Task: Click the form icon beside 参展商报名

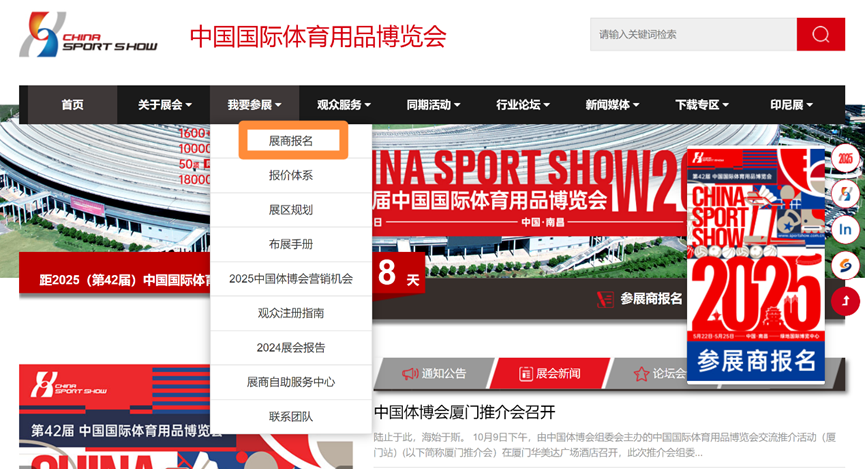Action: coord(605,299)
